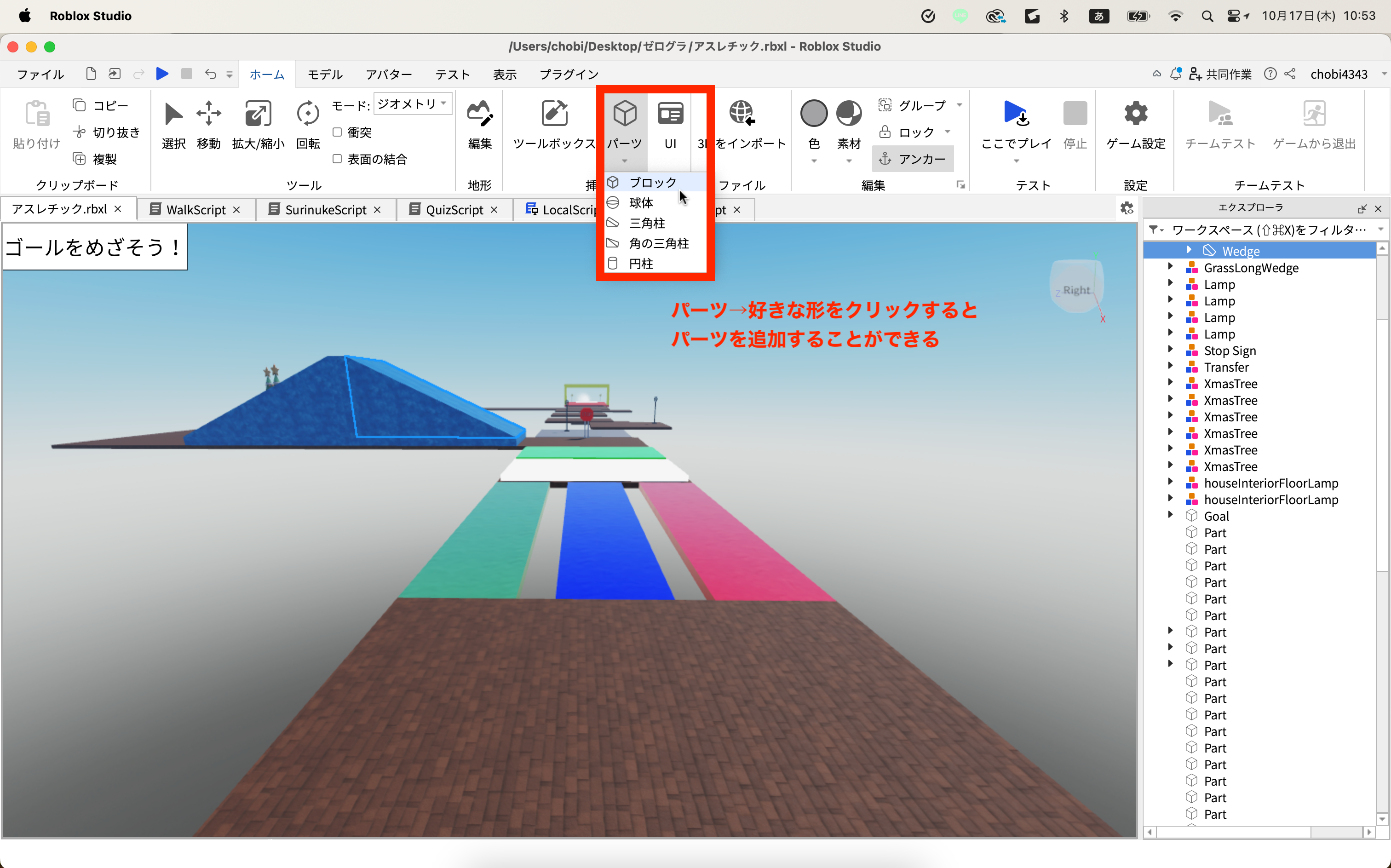1391x868 pixels.
Task: Enable the 表面の結合 checkbox
Action: tap(338, 159)
